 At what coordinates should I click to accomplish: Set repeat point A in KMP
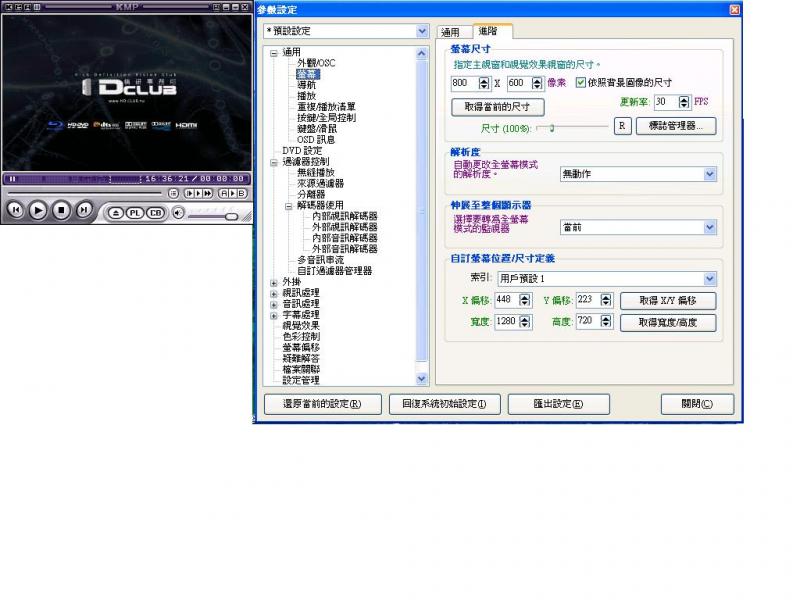223,193
